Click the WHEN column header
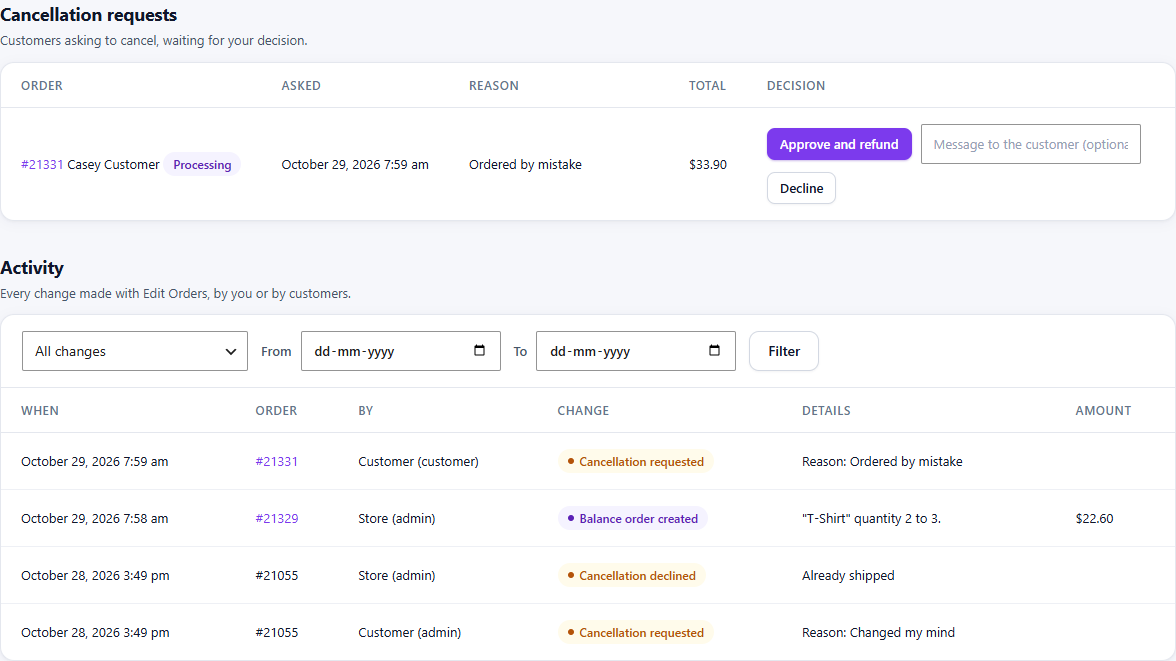 40,410
